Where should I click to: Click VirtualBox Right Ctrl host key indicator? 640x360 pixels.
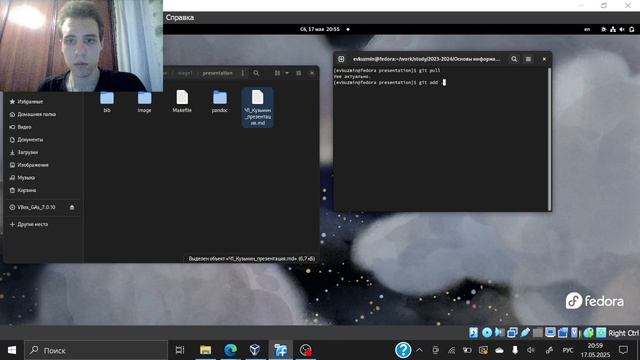[623, 333]
